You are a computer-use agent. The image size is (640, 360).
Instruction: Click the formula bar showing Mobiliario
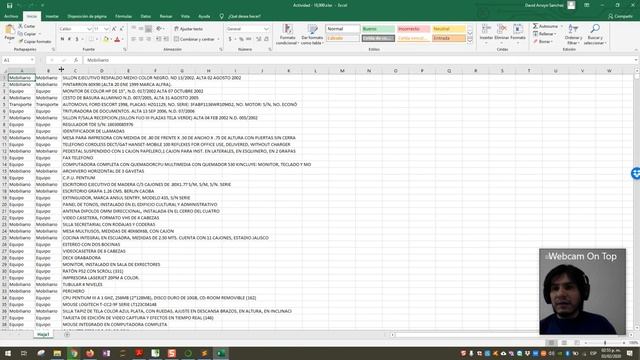(359, 60)
